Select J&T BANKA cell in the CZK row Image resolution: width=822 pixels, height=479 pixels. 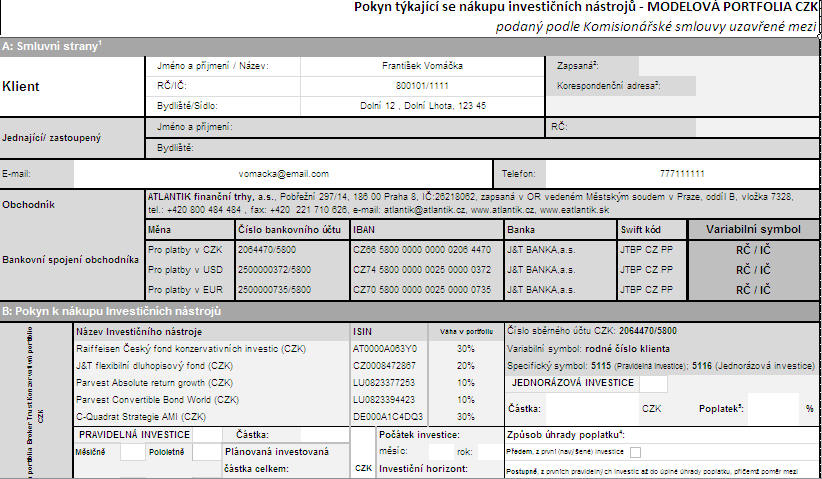coord(560,250)
